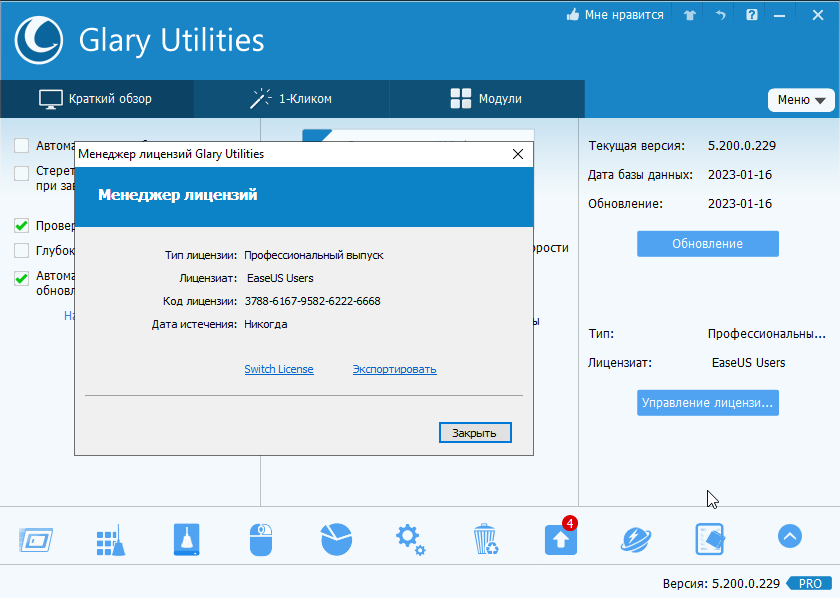Select the license code 3788-6167-9582-6222-6668

pyautogui.click(x=312, y=301)
